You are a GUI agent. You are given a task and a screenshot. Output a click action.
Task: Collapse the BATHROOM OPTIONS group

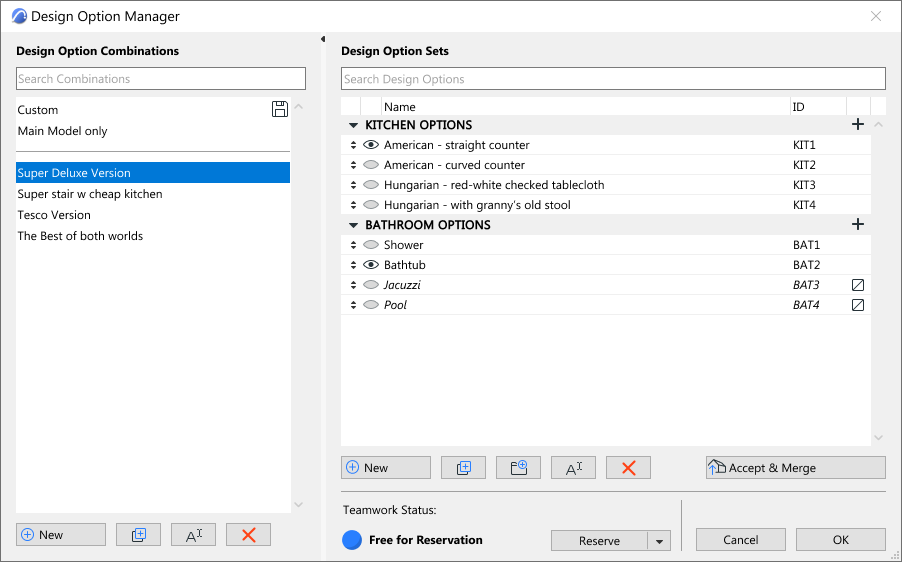[x=353, y=225]
